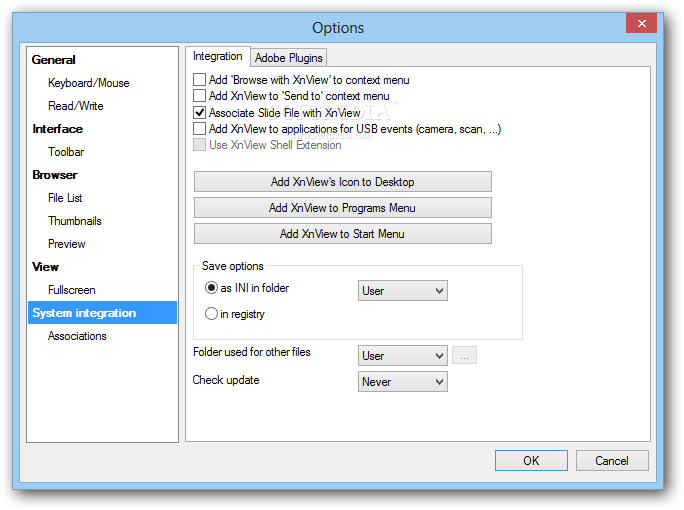Select System integration category

click(103, 313)
